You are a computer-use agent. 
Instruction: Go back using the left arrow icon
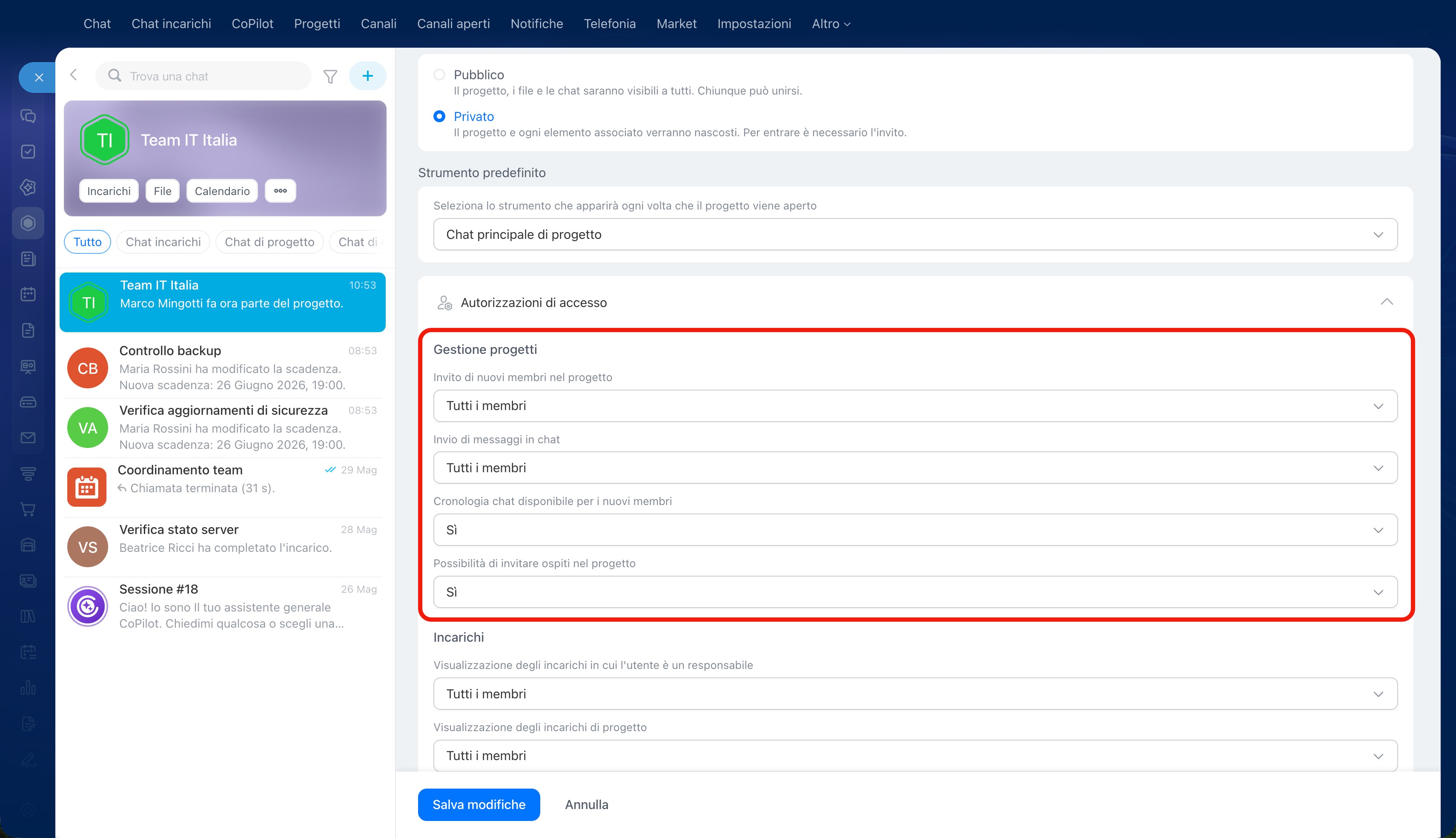pyautogui.click(x=74, y=75)
